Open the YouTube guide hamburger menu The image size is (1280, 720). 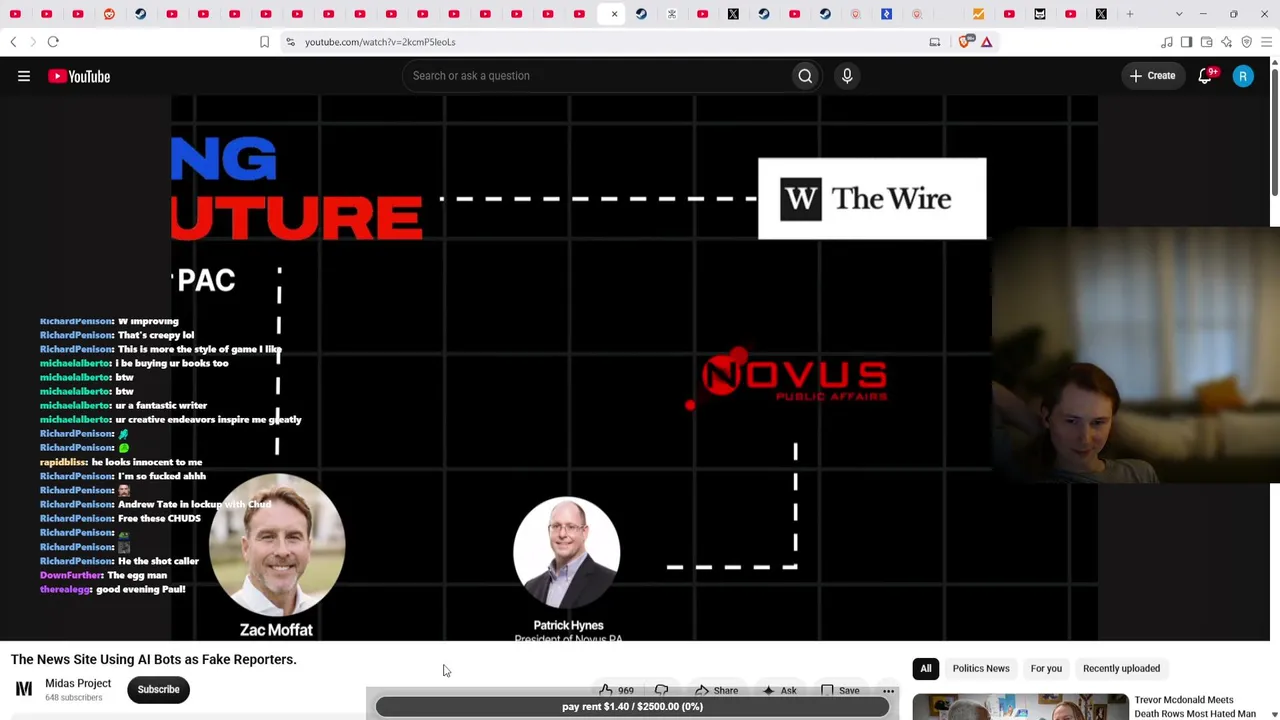point(24,76)
